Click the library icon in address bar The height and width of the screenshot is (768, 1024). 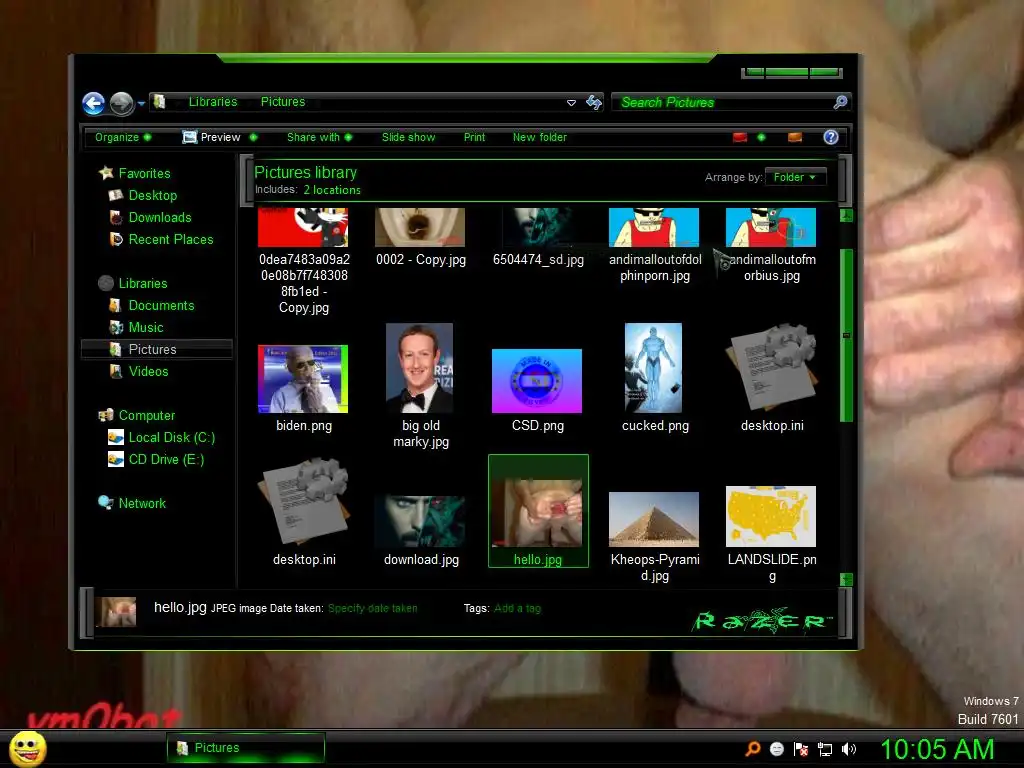pos(159,102)
